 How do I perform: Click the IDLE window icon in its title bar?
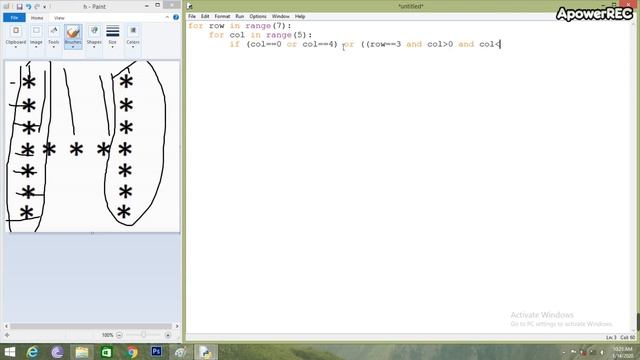[190, 6]
